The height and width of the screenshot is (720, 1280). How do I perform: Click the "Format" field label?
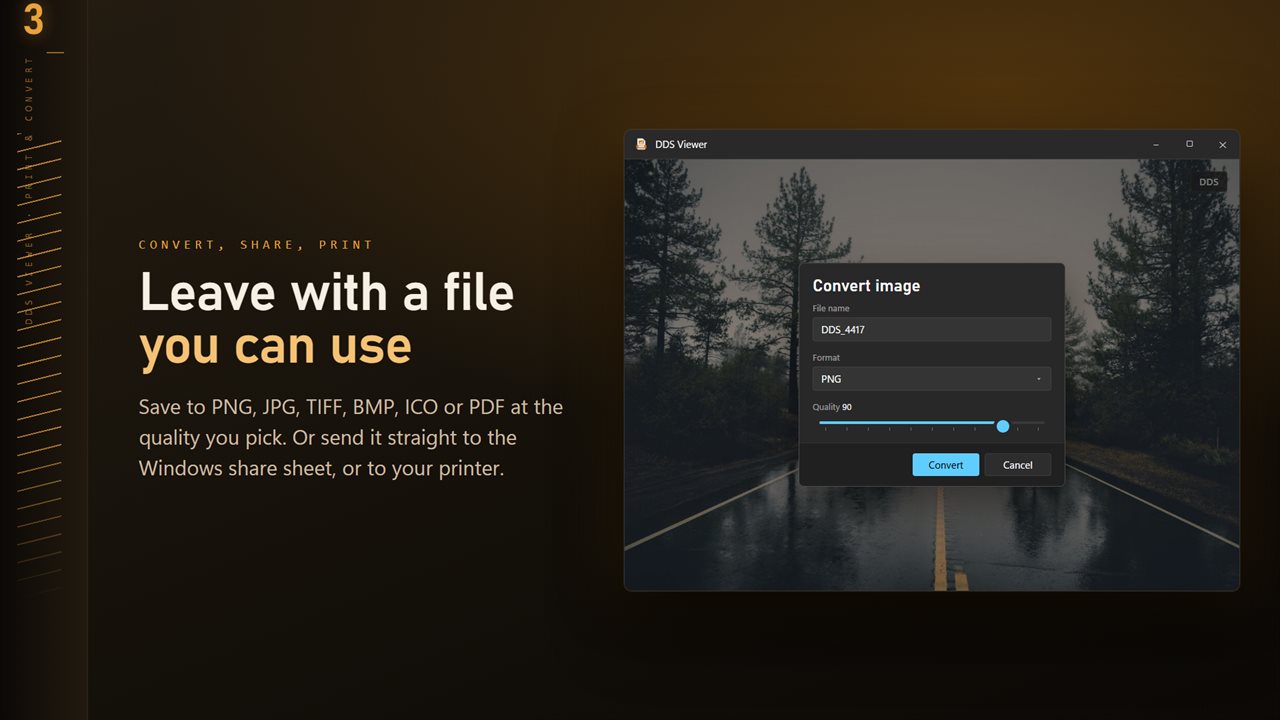point(826,357)
